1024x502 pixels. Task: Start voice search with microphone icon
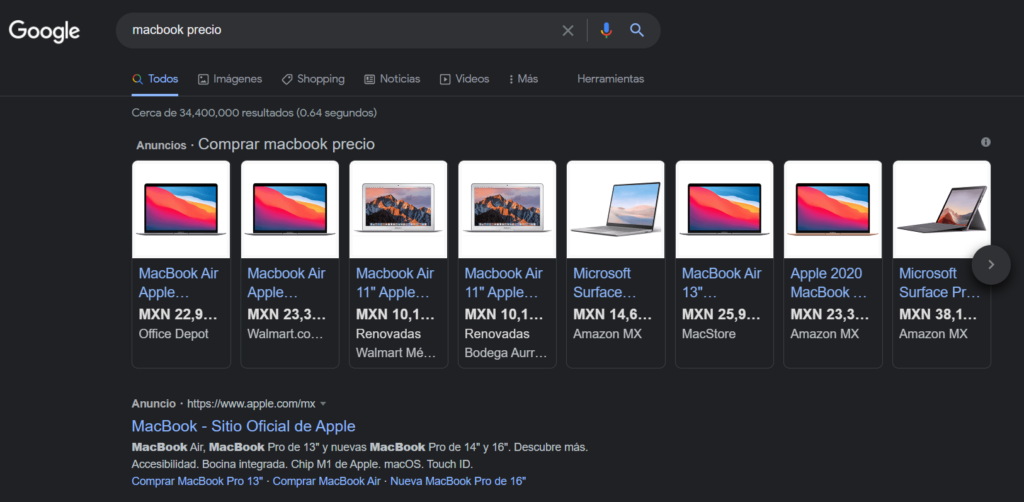(x=605, y=31)
